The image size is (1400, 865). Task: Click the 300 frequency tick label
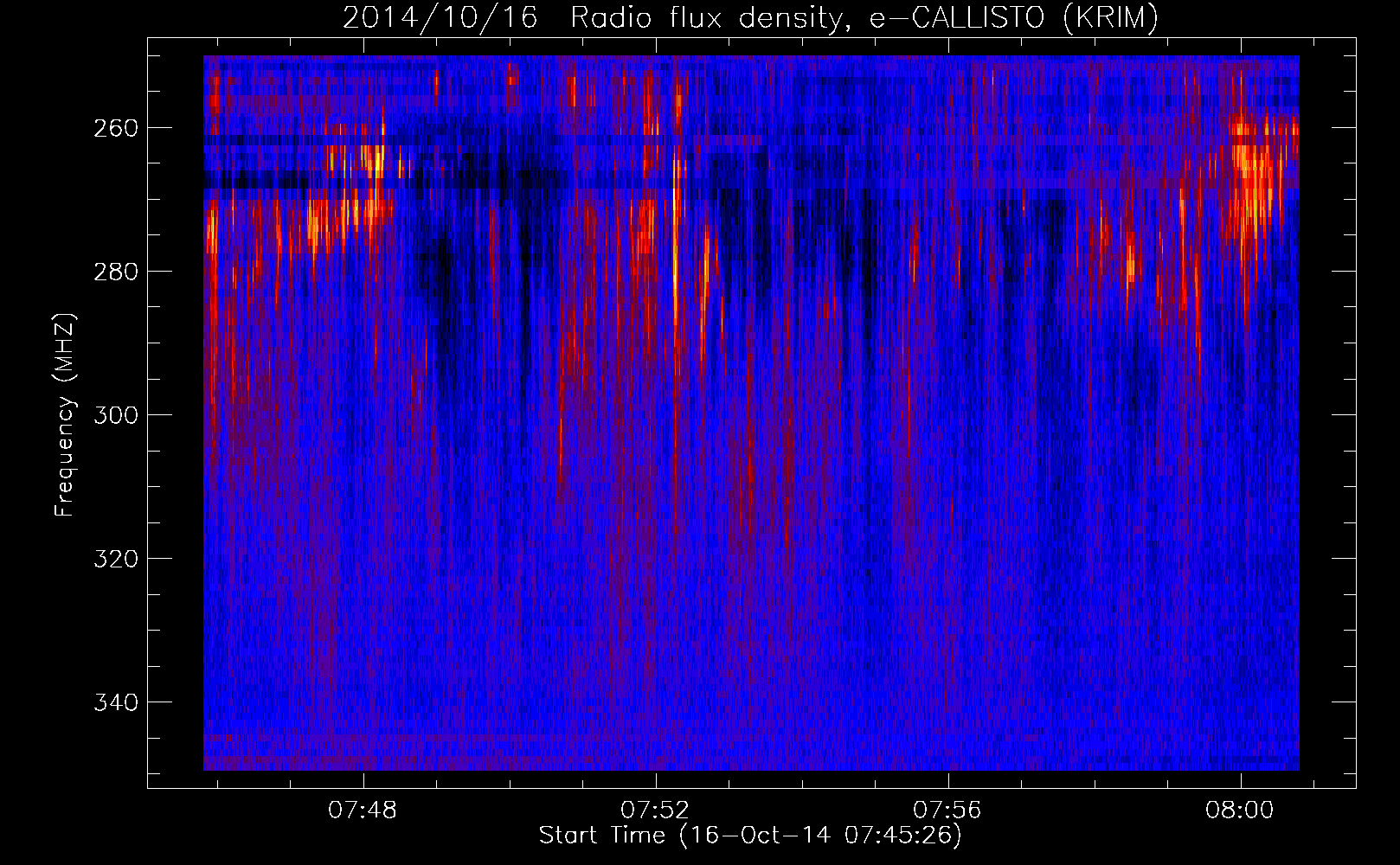coord(115,415)
